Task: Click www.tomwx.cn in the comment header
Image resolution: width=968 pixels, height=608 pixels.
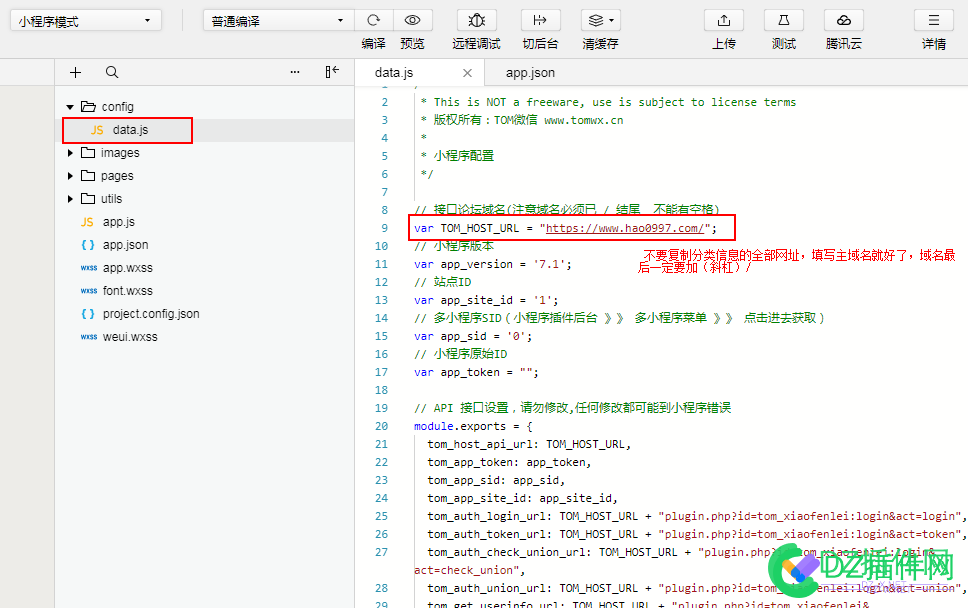Action: pyautogui.click(x=583, y=120)
